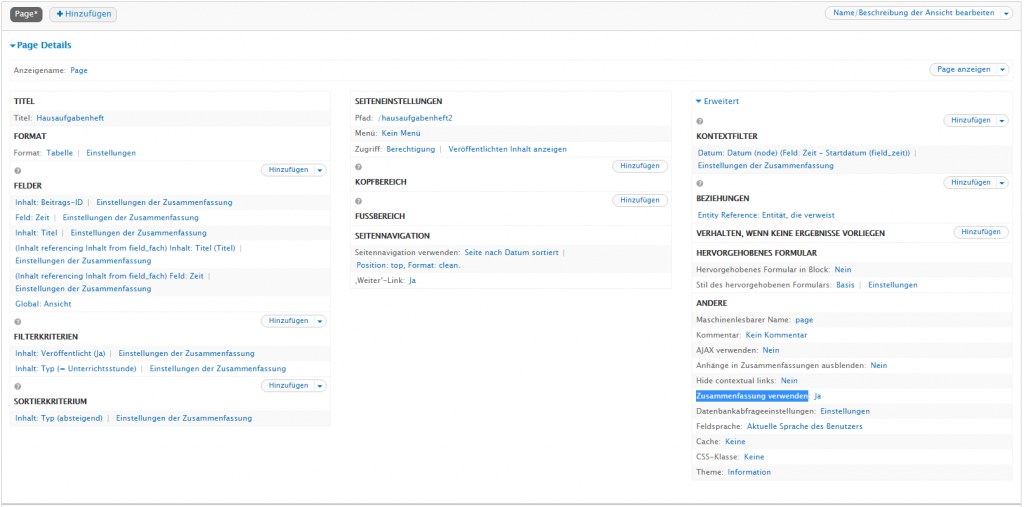The image size is (1024, 507).
Task: Open dropdown arrow on Felder Hinzufügen button
Action: point(320,170)
